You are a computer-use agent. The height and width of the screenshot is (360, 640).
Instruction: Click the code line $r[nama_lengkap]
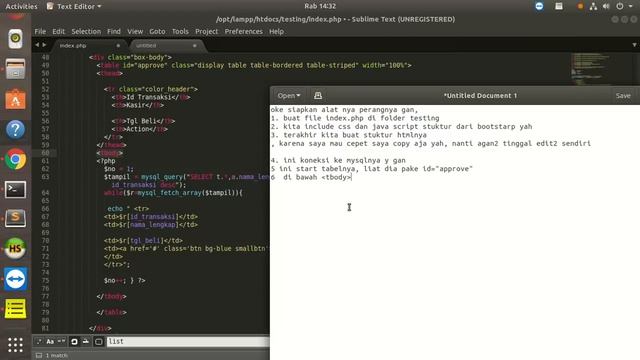tap(151, 225)
